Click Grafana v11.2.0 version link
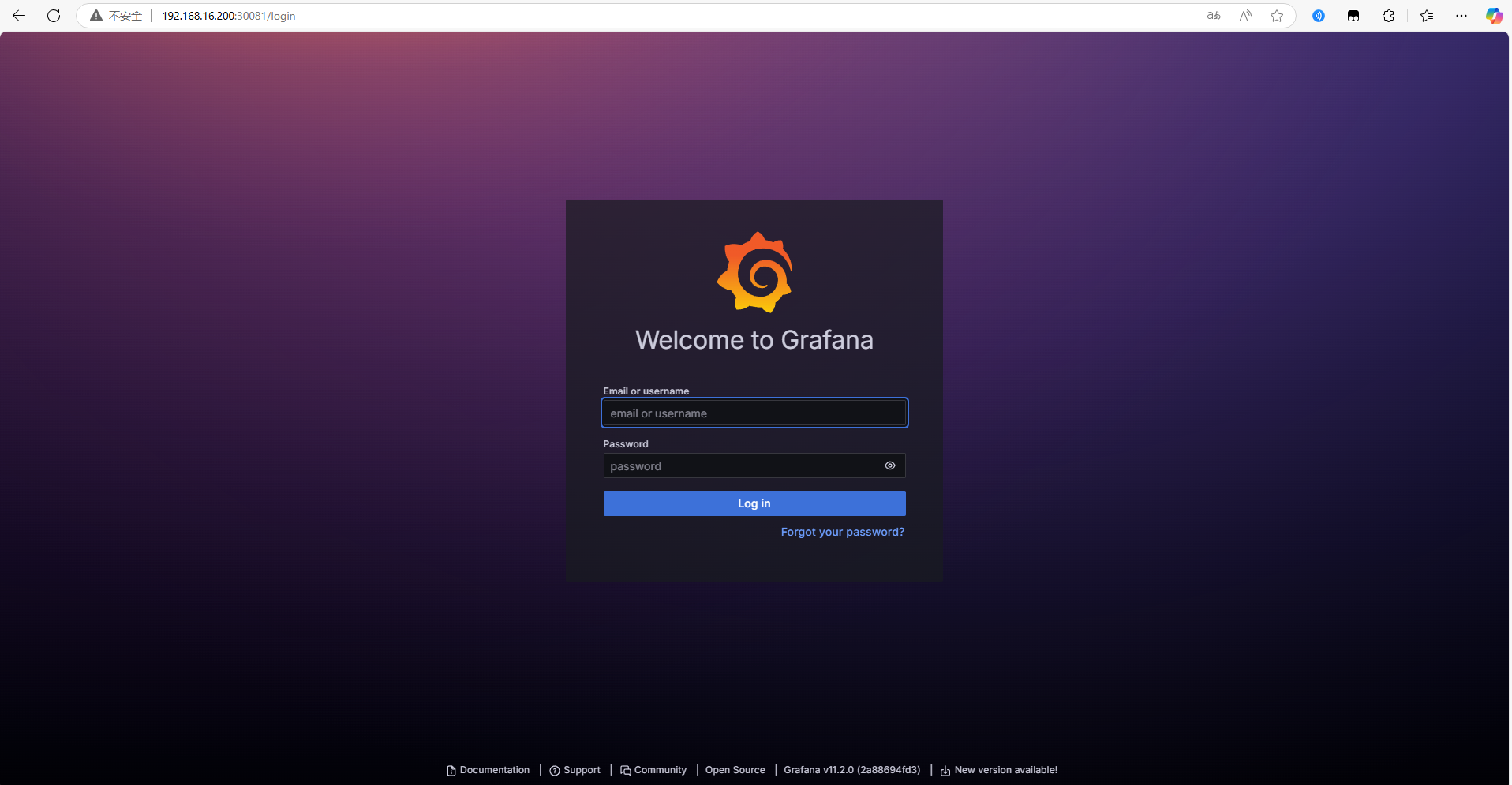Image resolution: width=1512 pixels, height=785 pixels. coord(852,770)
